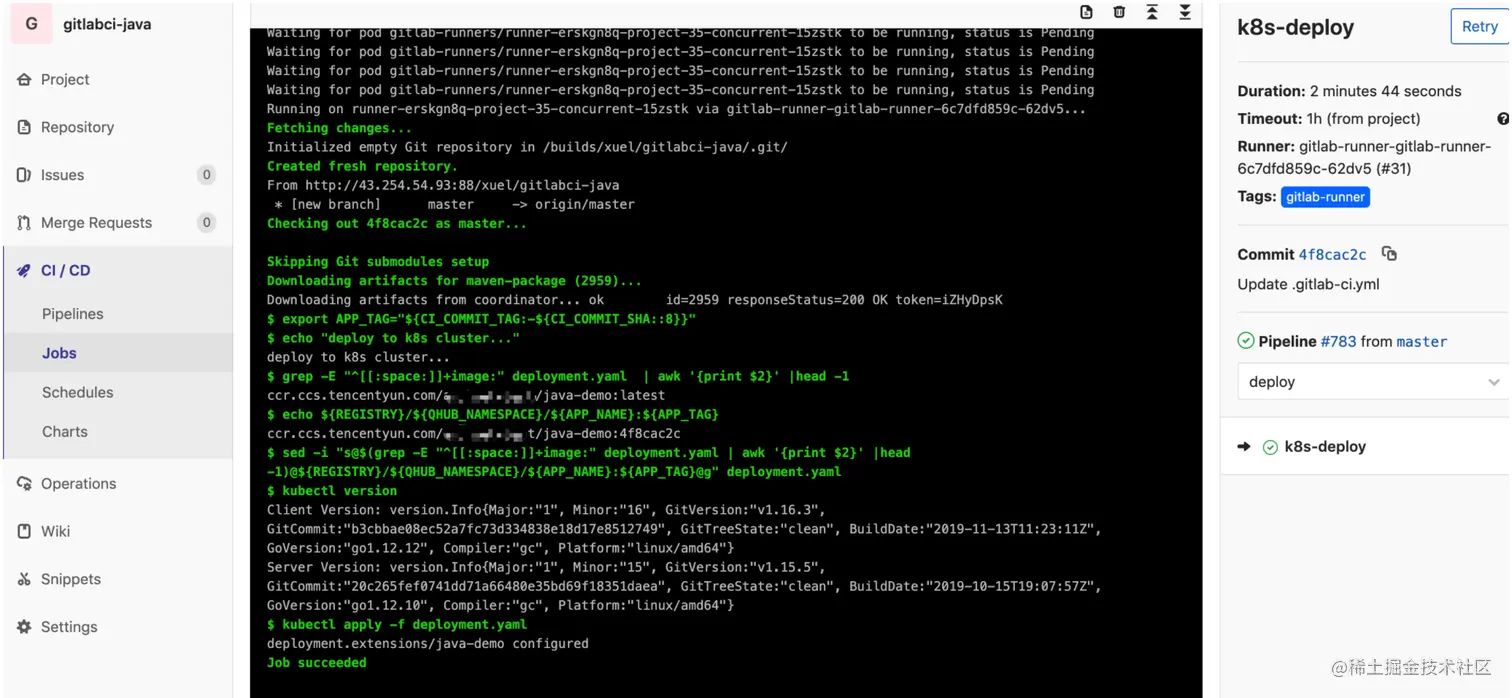Click the k8s-deploy job link

pos(1325,447)
